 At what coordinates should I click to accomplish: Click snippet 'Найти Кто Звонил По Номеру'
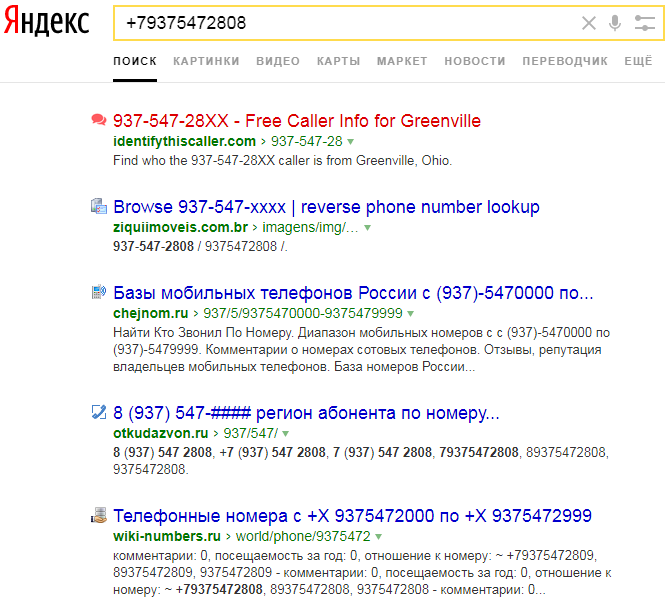(x=361, y=349)
